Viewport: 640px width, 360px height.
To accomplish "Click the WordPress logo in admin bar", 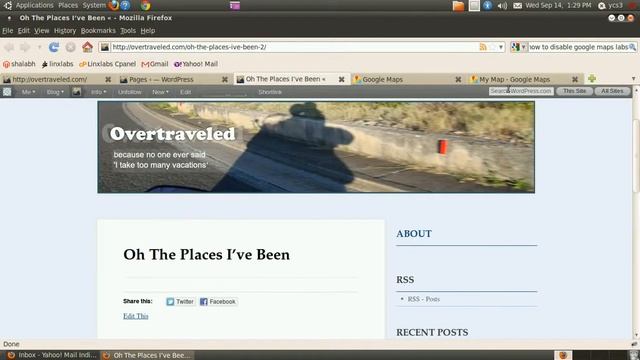I will click(7, 92).
